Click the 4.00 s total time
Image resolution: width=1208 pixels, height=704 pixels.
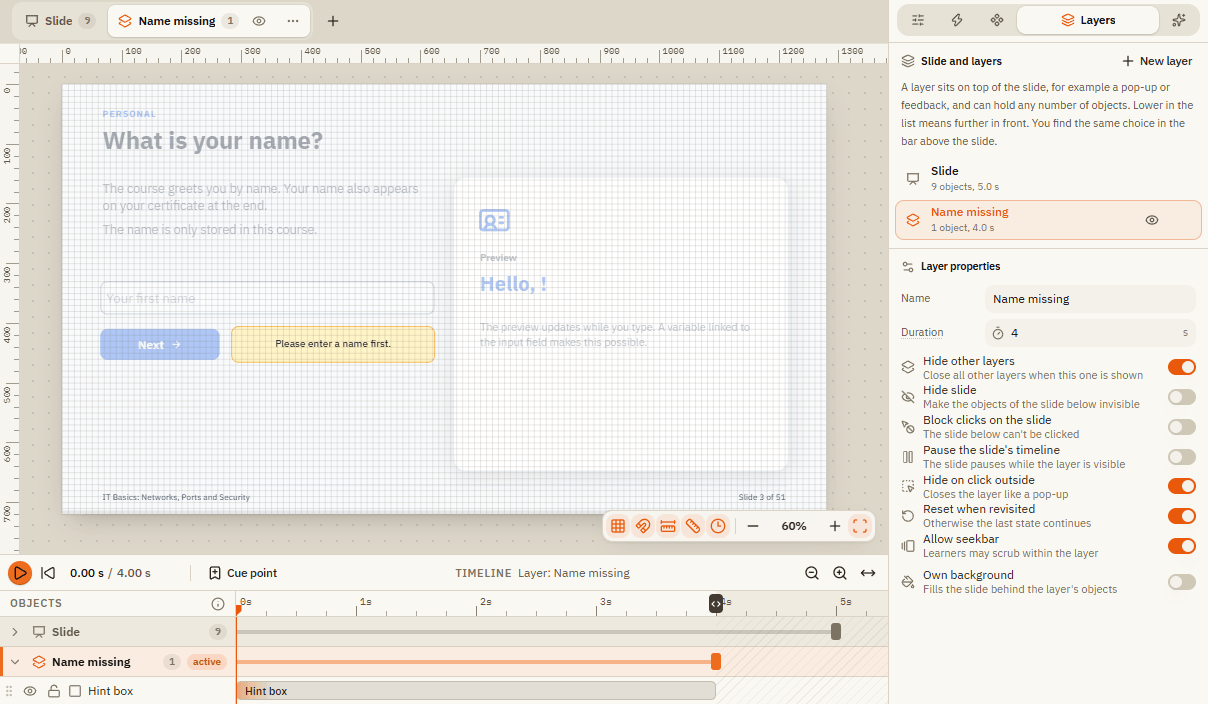coord(134,573)
